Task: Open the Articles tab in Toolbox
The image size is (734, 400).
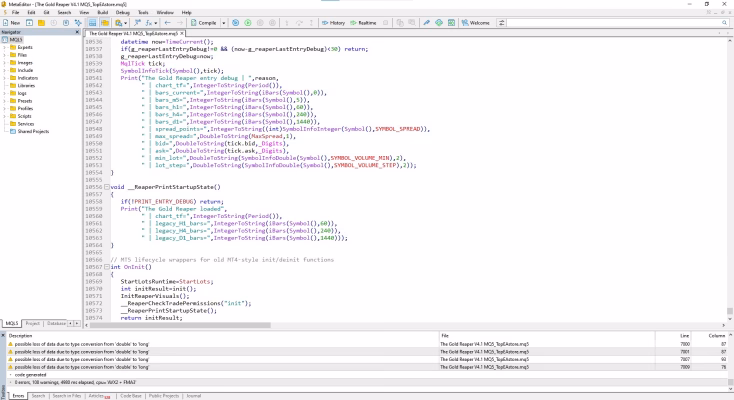Action: point(99,396)
